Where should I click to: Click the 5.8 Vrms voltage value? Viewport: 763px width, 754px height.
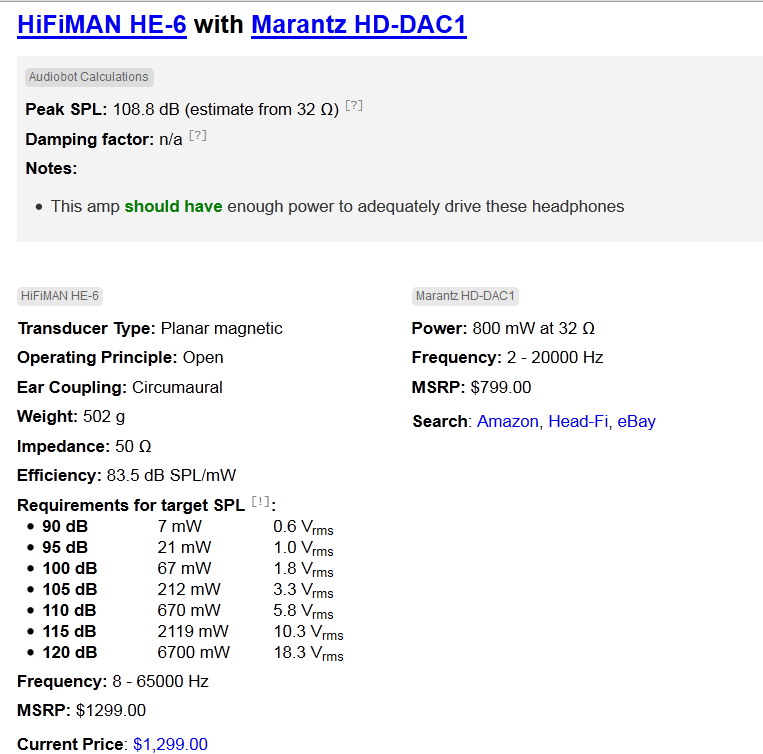pyautogui.click(x=303, y=611)
